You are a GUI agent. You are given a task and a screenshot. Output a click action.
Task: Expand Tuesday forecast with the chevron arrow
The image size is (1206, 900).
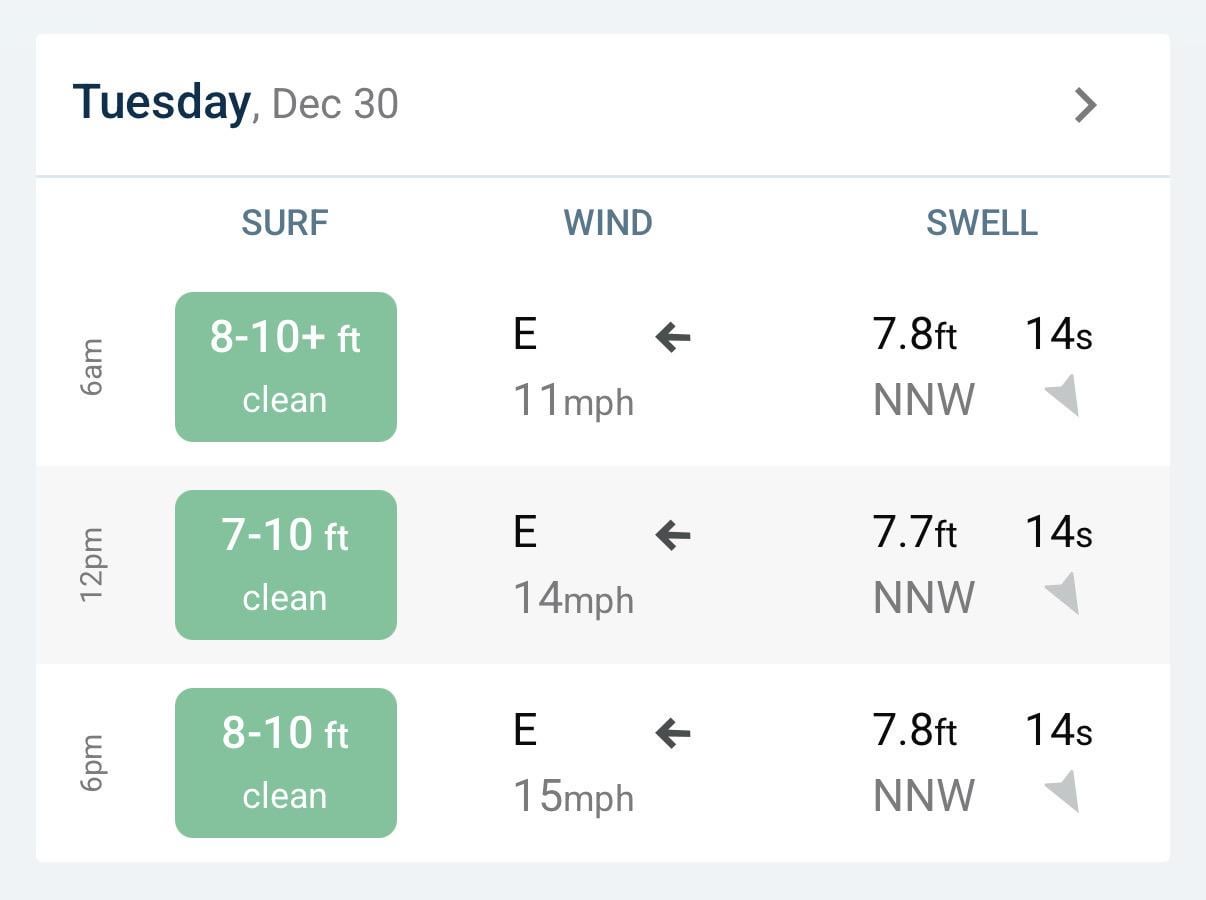pos(1085,105)
